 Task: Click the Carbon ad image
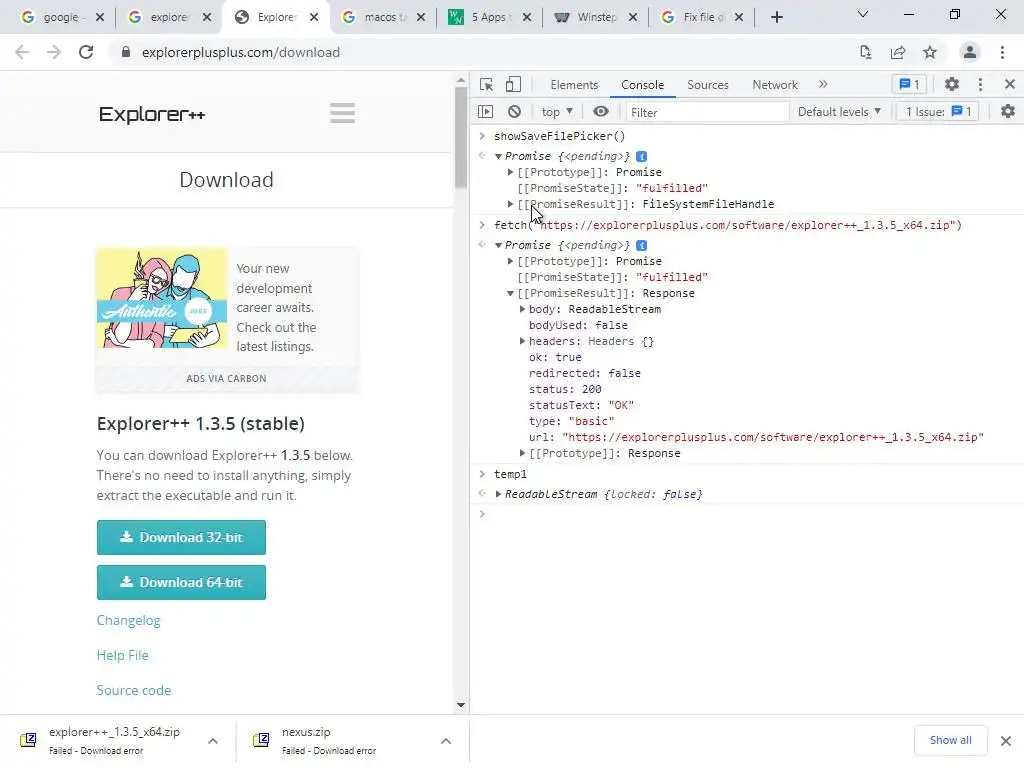click(162, 298)
